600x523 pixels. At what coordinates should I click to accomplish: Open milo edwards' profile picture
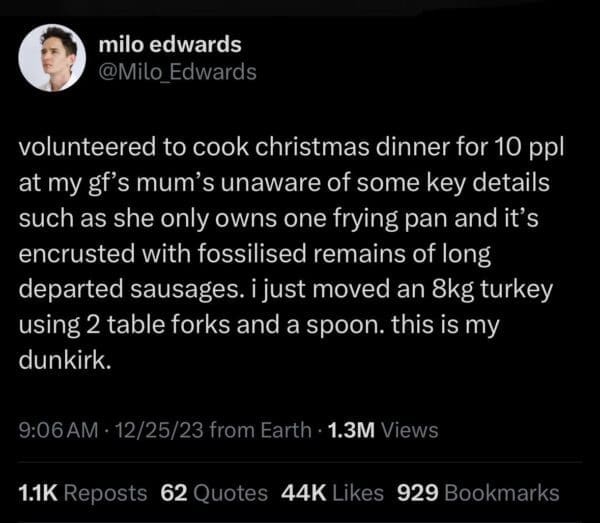tap(52, 58)
